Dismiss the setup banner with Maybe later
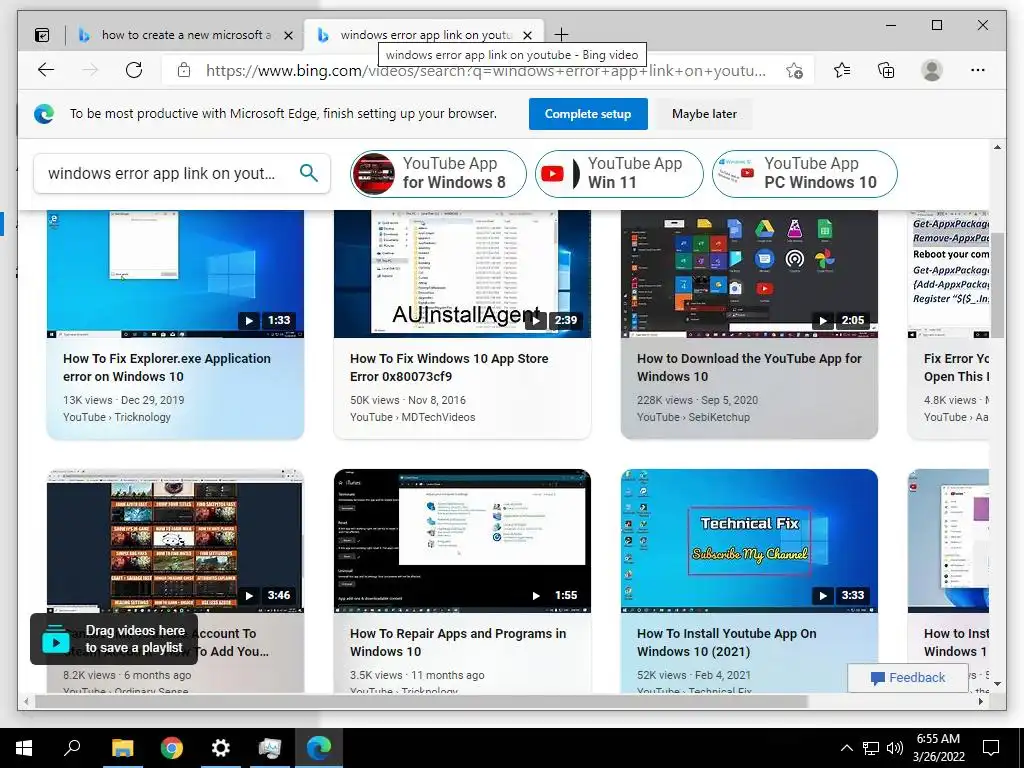 [x=704, y=114]
